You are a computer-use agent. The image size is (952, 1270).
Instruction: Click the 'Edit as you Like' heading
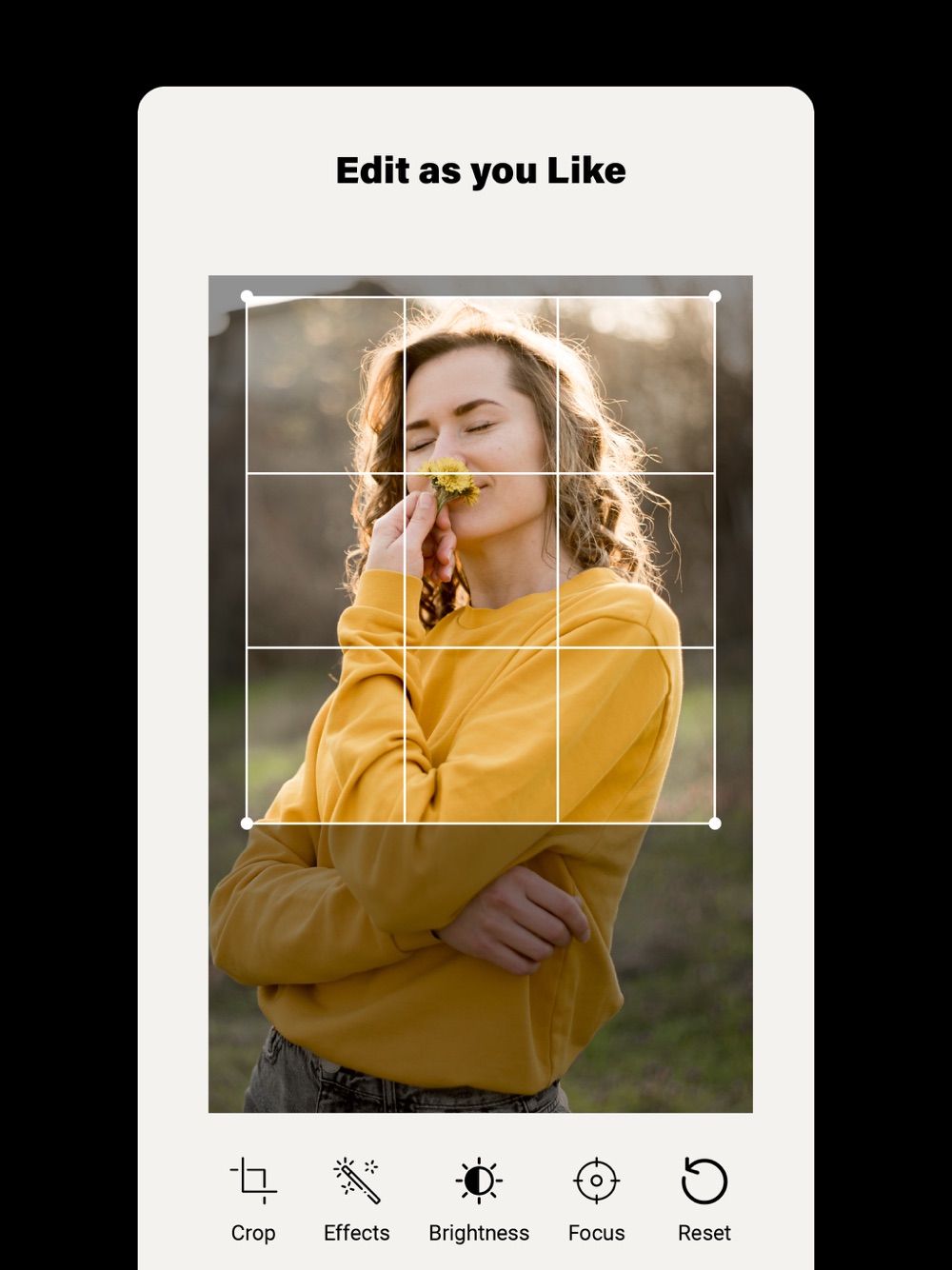[481, 171]
